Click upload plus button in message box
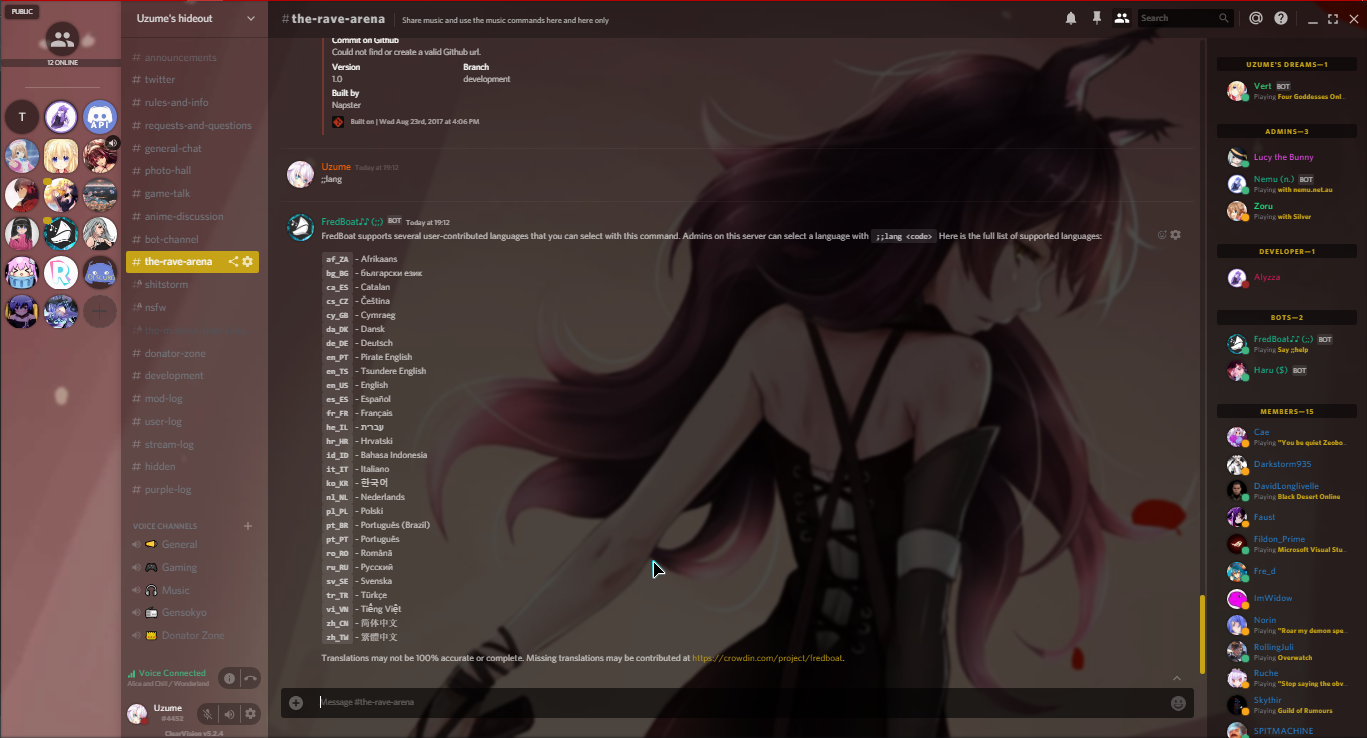Image resolution: width=1367 pixels, height=738 pixels. point(296,703)
